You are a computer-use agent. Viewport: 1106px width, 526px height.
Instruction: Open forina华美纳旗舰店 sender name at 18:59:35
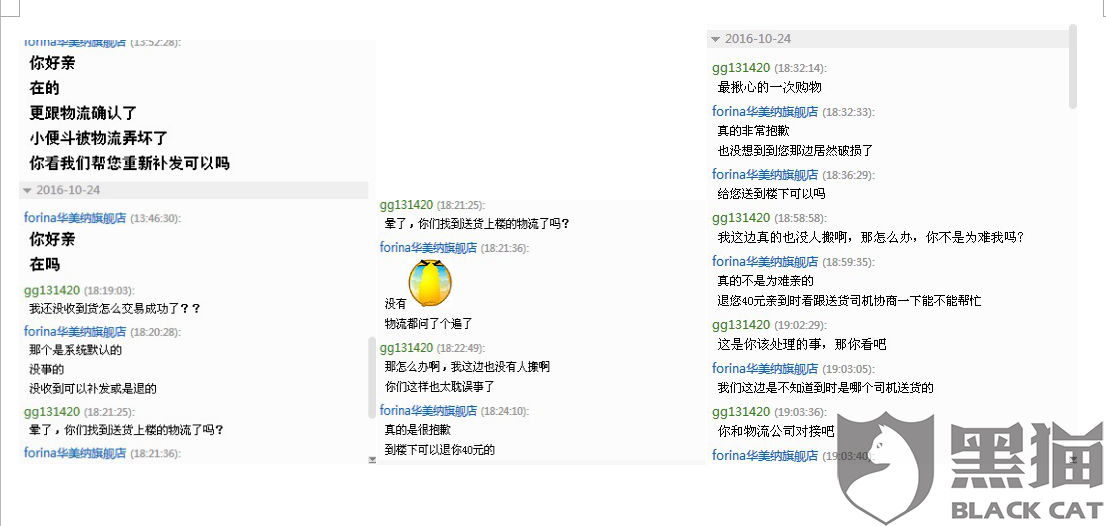[765, 262]
